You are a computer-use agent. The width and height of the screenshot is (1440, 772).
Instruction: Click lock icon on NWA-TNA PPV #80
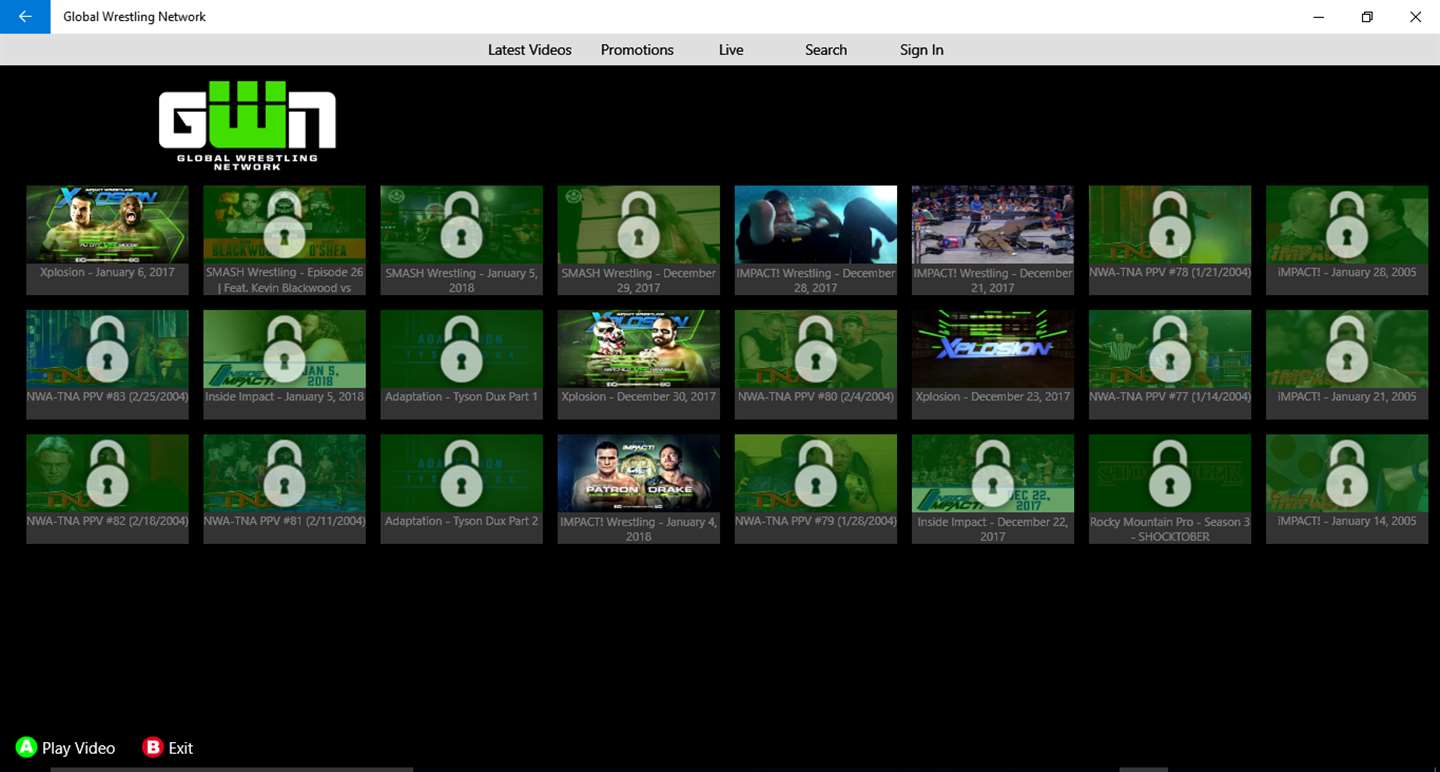(x=815, y=347)
